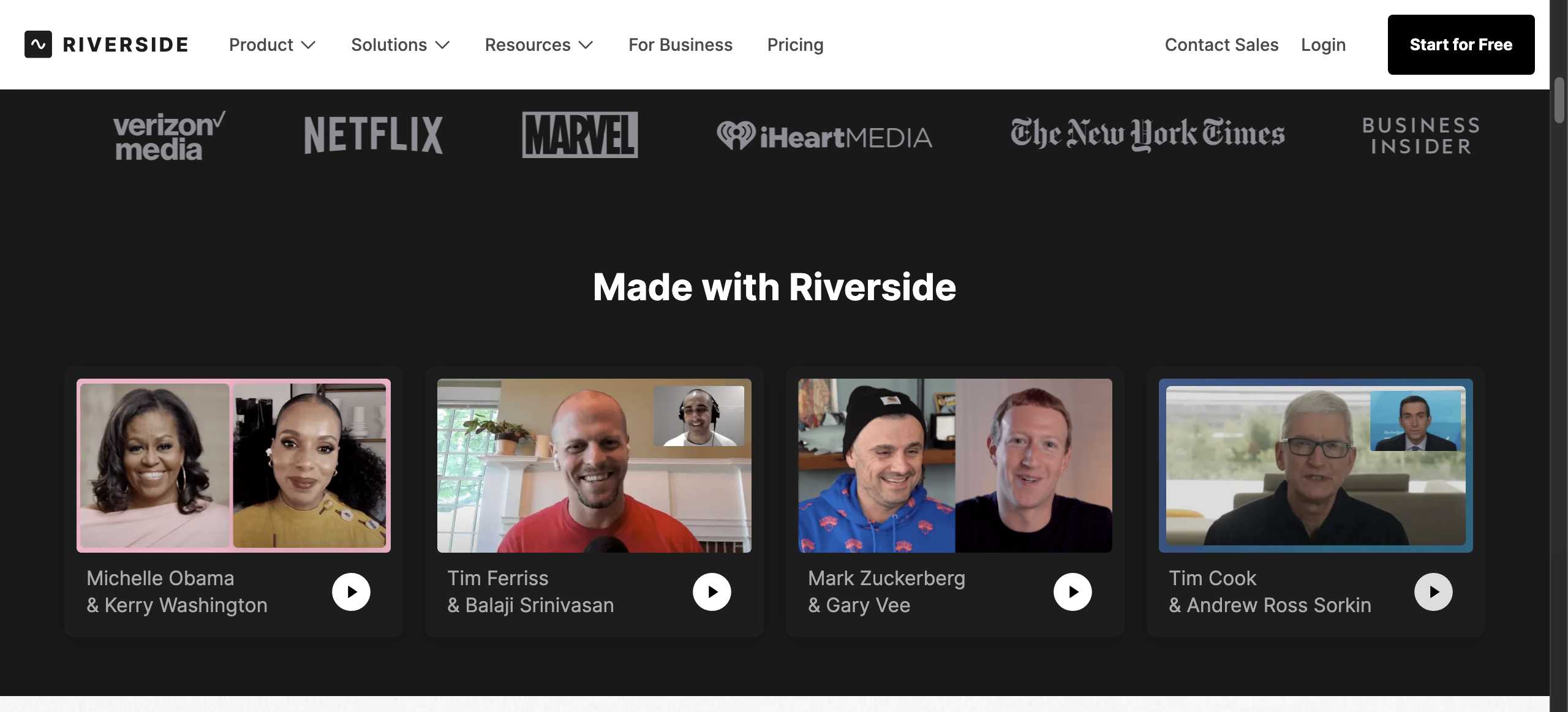Click The New York Times logo
The height and width of the screenshot is (712, 1568).
click(x=1148, y=134)
